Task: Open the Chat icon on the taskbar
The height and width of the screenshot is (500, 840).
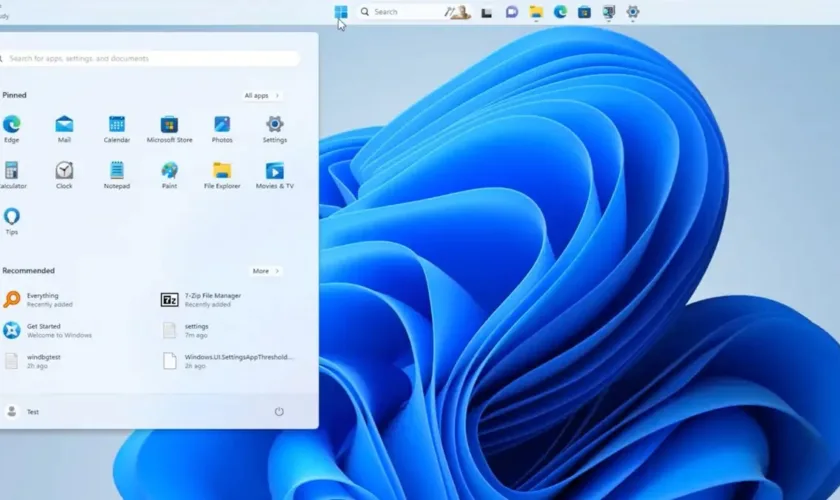Action: click(x=512, y=12)
